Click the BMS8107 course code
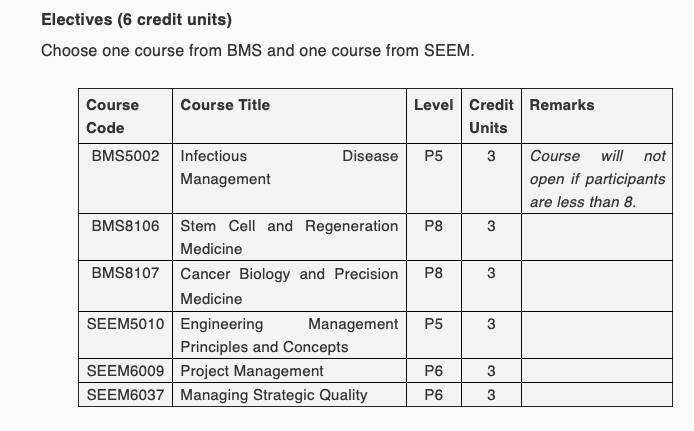Screen dimensions: 694x431 (125, 274)
